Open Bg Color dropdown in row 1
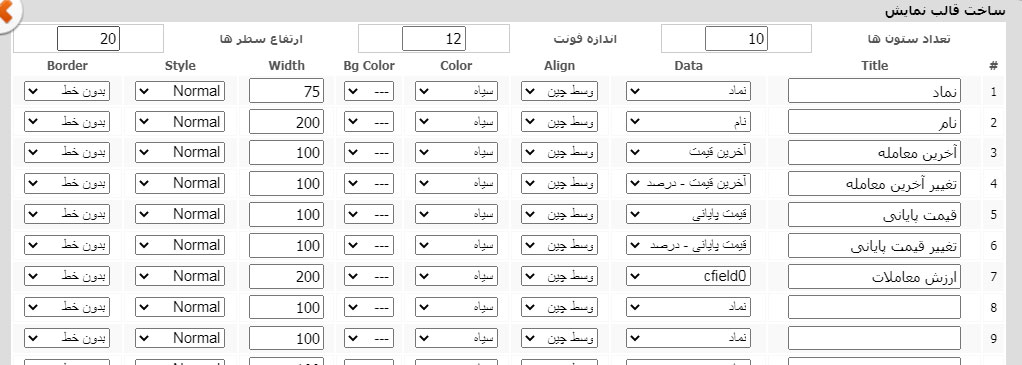Image resolution: width=1022 pixels, height=365 pixels. tap(369, 91)
